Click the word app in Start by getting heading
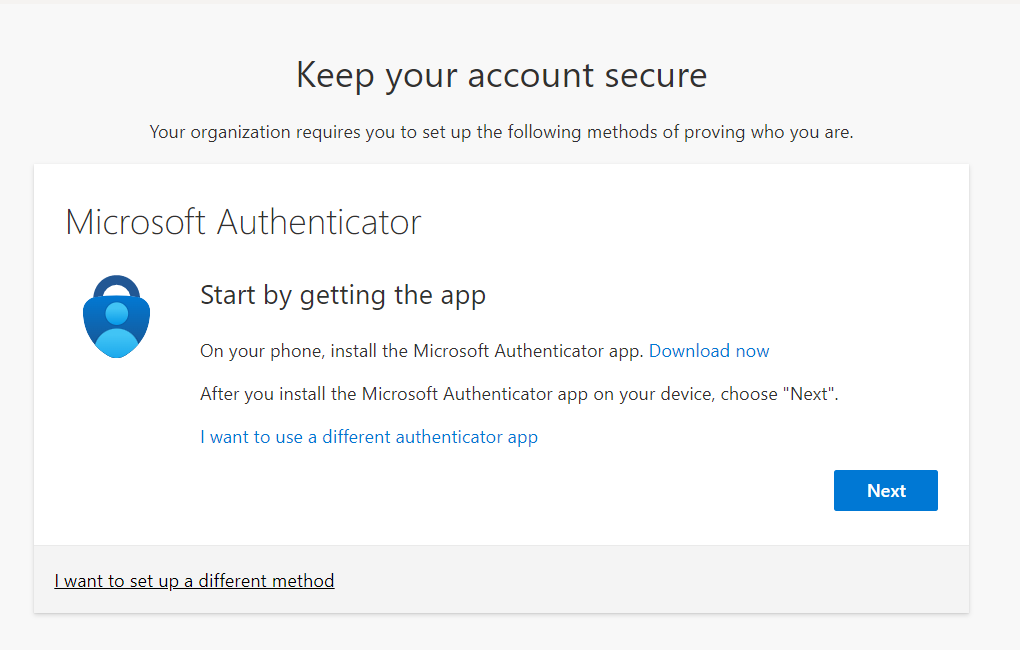Screen dimensions: 1020x650 (463, 296)
